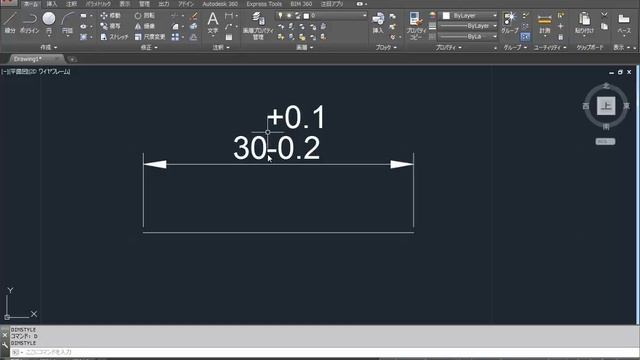Click the object color swatch box
Image resolution: width=640 pixels, height=360 pixels.
tap(446, 16)
